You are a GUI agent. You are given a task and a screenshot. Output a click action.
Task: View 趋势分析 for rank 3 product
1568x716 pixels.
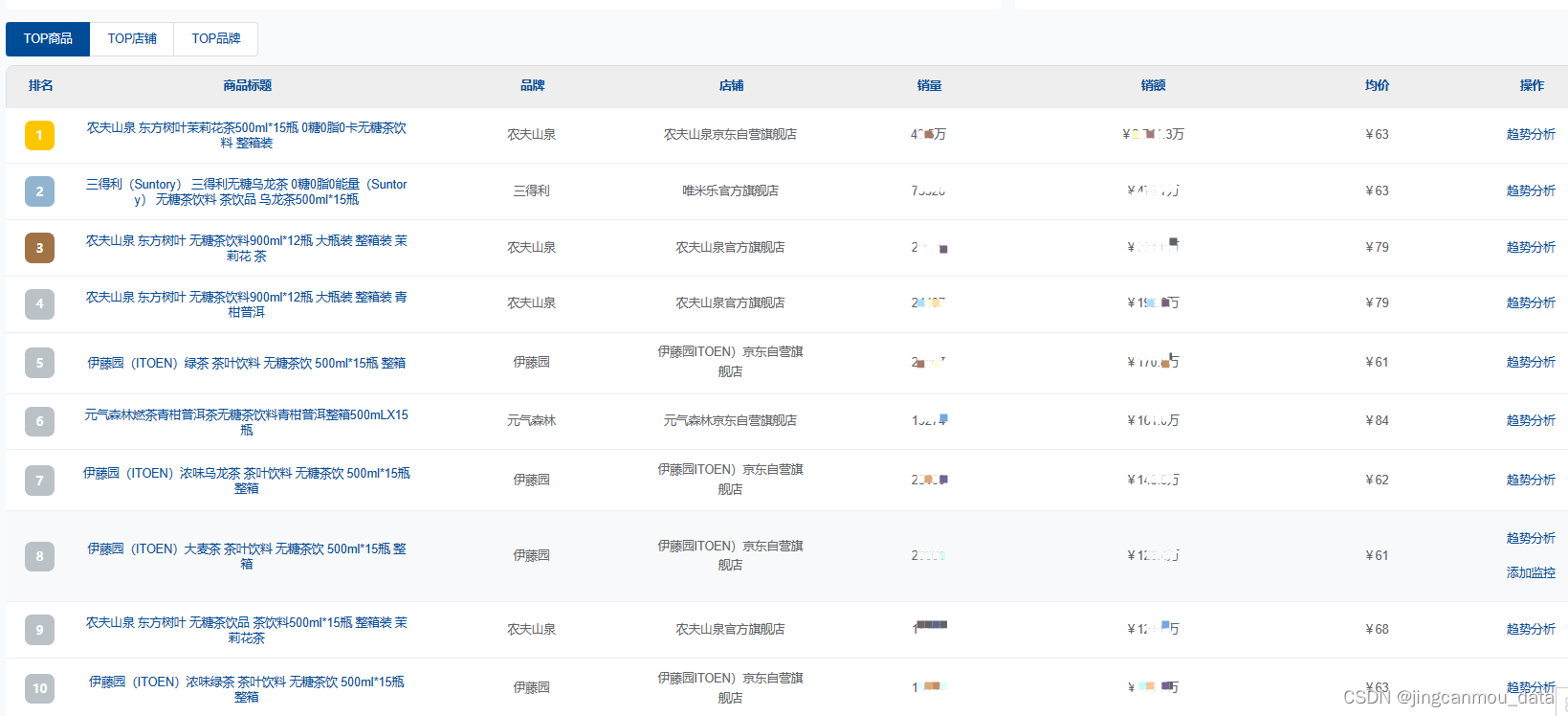(1531, 248)
